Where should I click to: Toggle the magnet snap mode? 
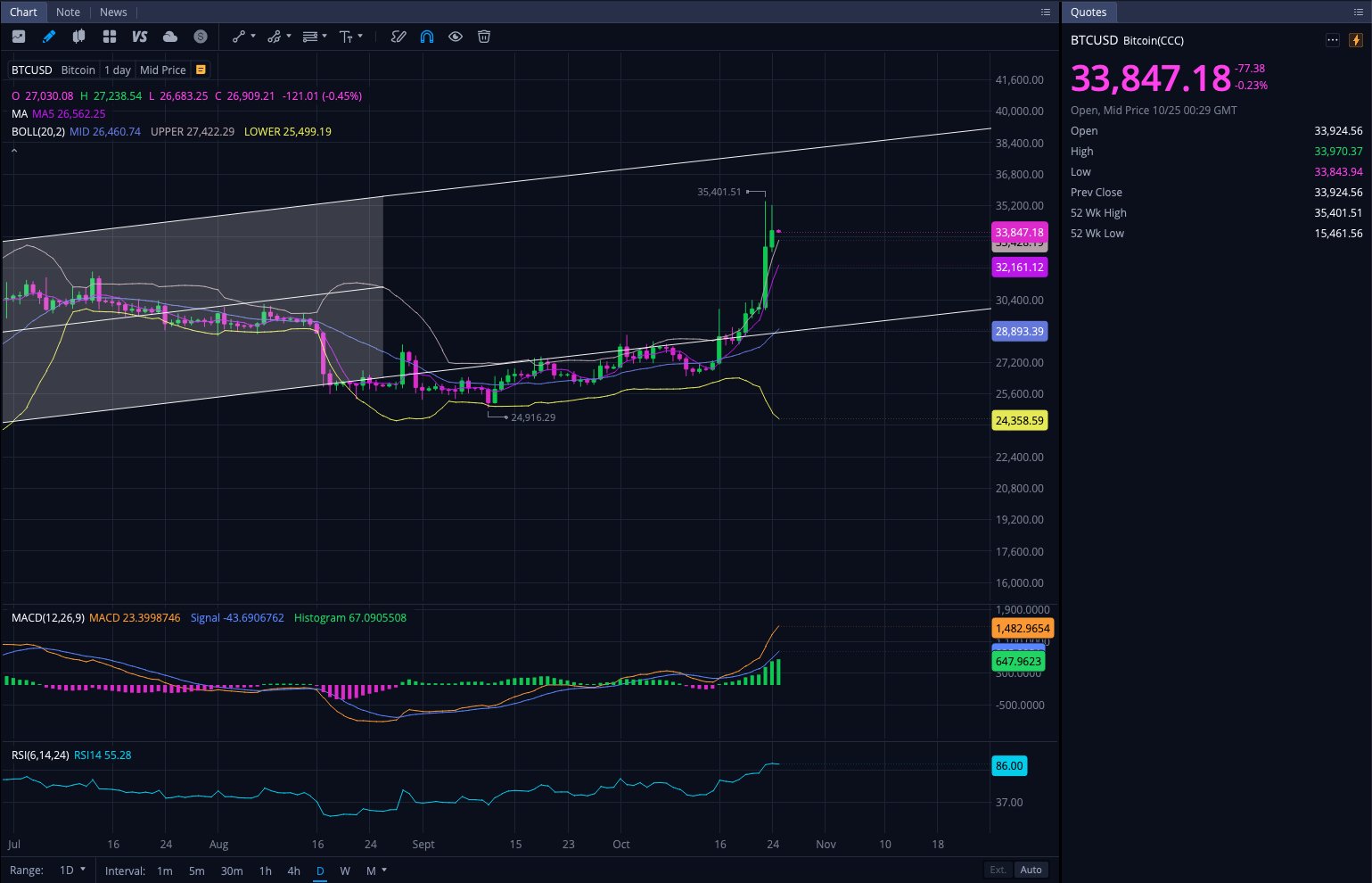427,37
